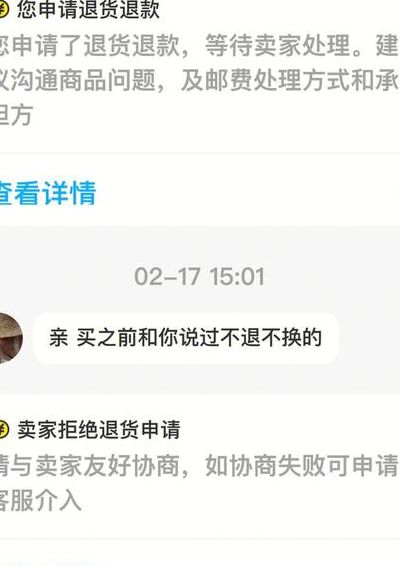Select the 卖家拒绝退货申请 heading

(99, 430)
